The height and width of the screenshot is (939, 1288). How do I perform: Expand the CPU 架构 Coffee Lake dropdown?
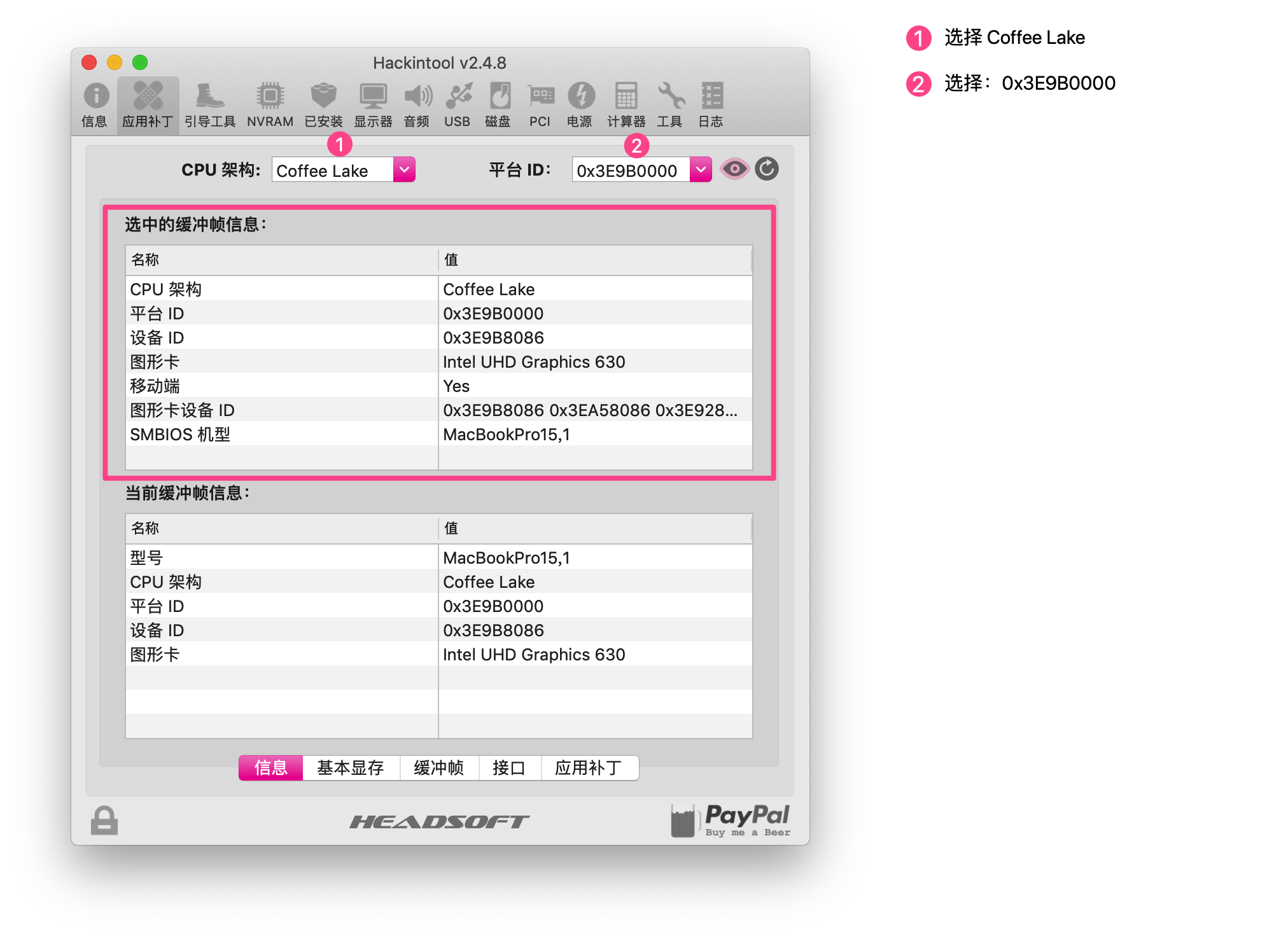344,170
